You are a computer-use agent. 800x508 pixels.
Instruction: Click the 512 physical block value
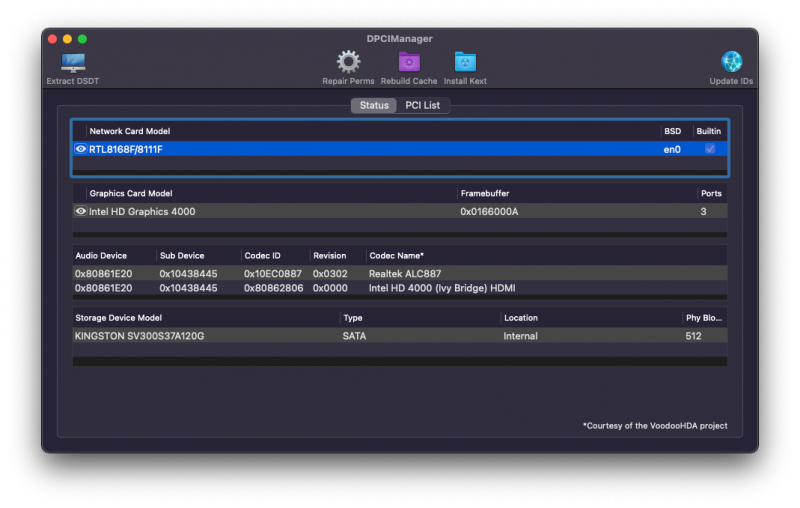pyautogui.click(x=693, y=336)
